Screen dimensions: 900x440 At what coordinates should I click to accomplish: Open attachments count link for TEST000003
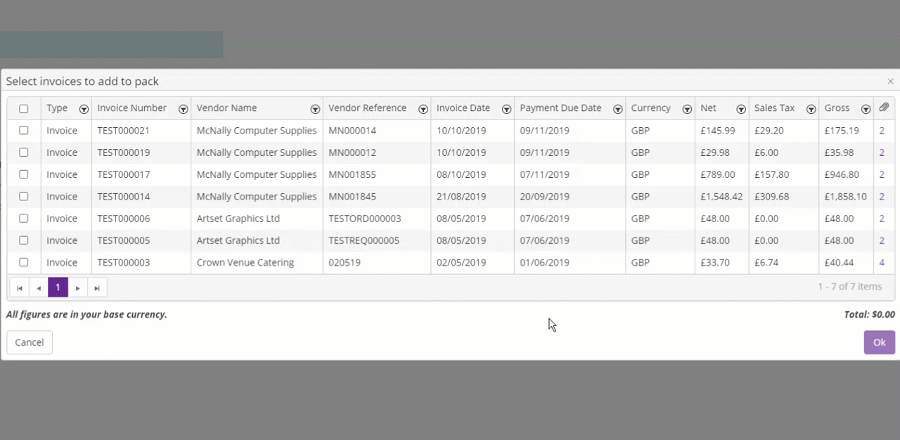tap(882, 262)
